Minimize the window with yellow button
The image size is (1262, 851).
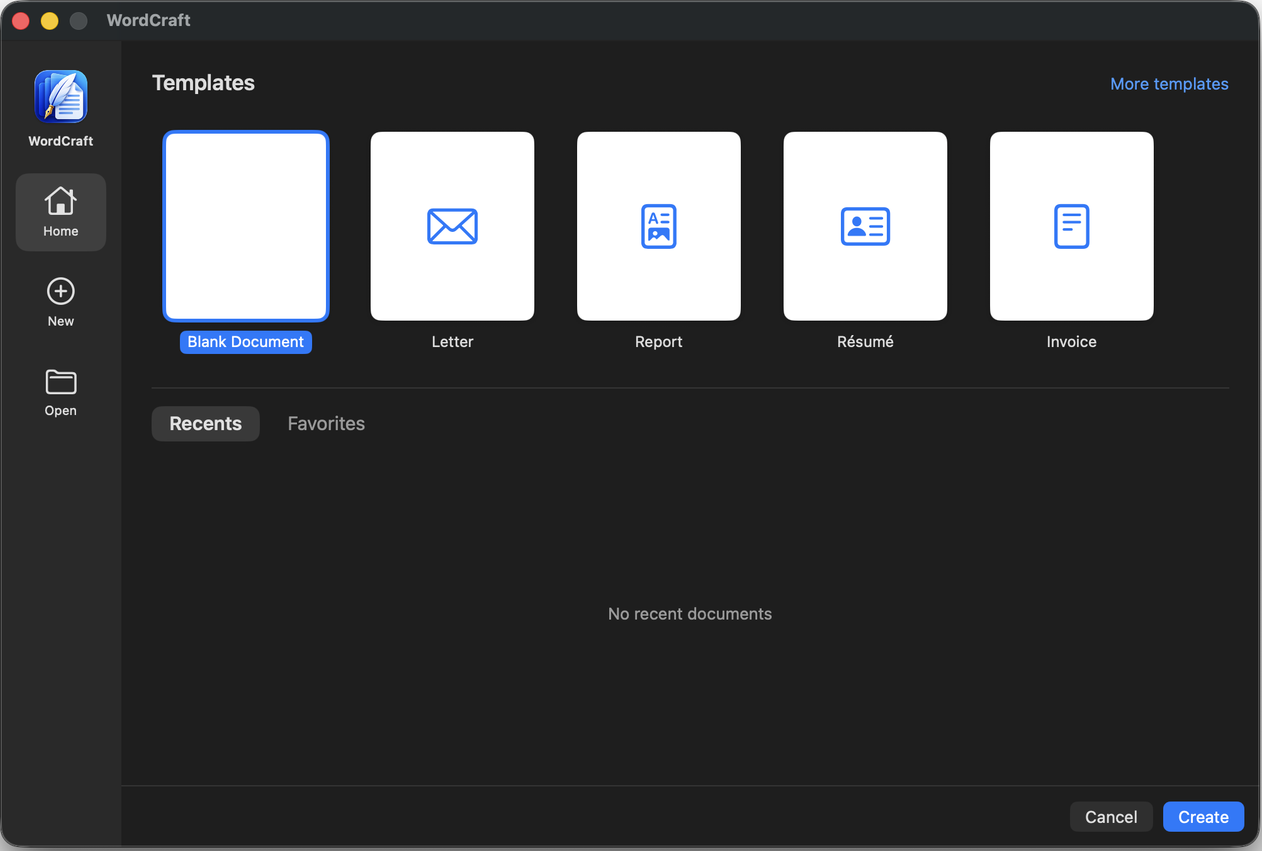coord(50,20)
